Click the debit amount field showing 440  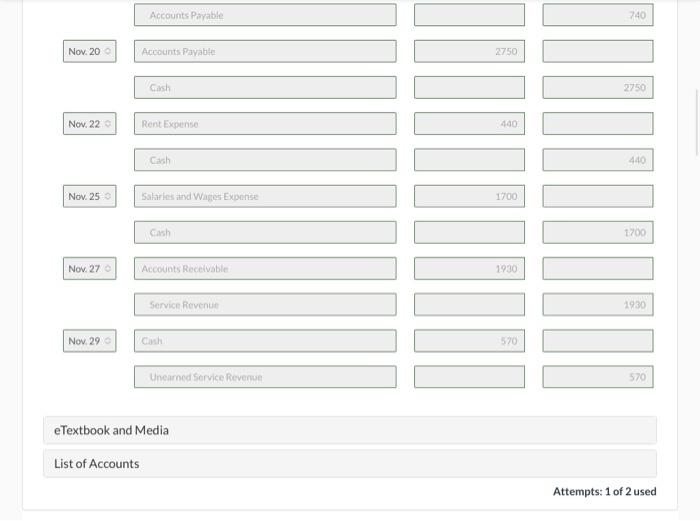coord(469,124)
